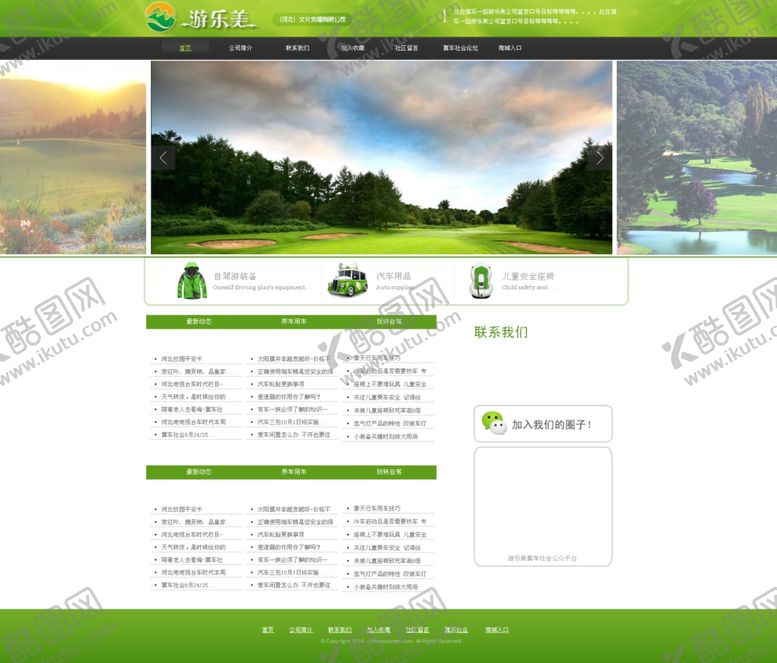Open 加入收藏 link in the footer
777x663 pixels.
379,630
